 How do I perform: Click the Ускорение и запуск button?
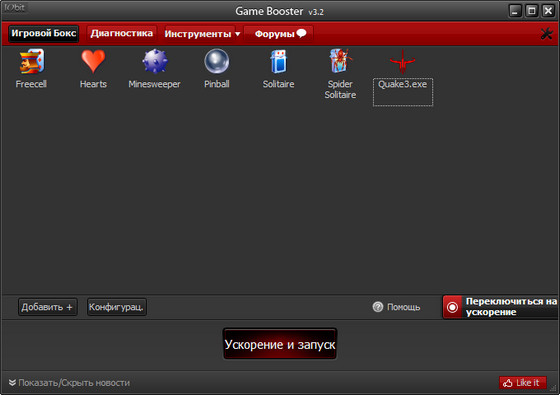point(280,344)
